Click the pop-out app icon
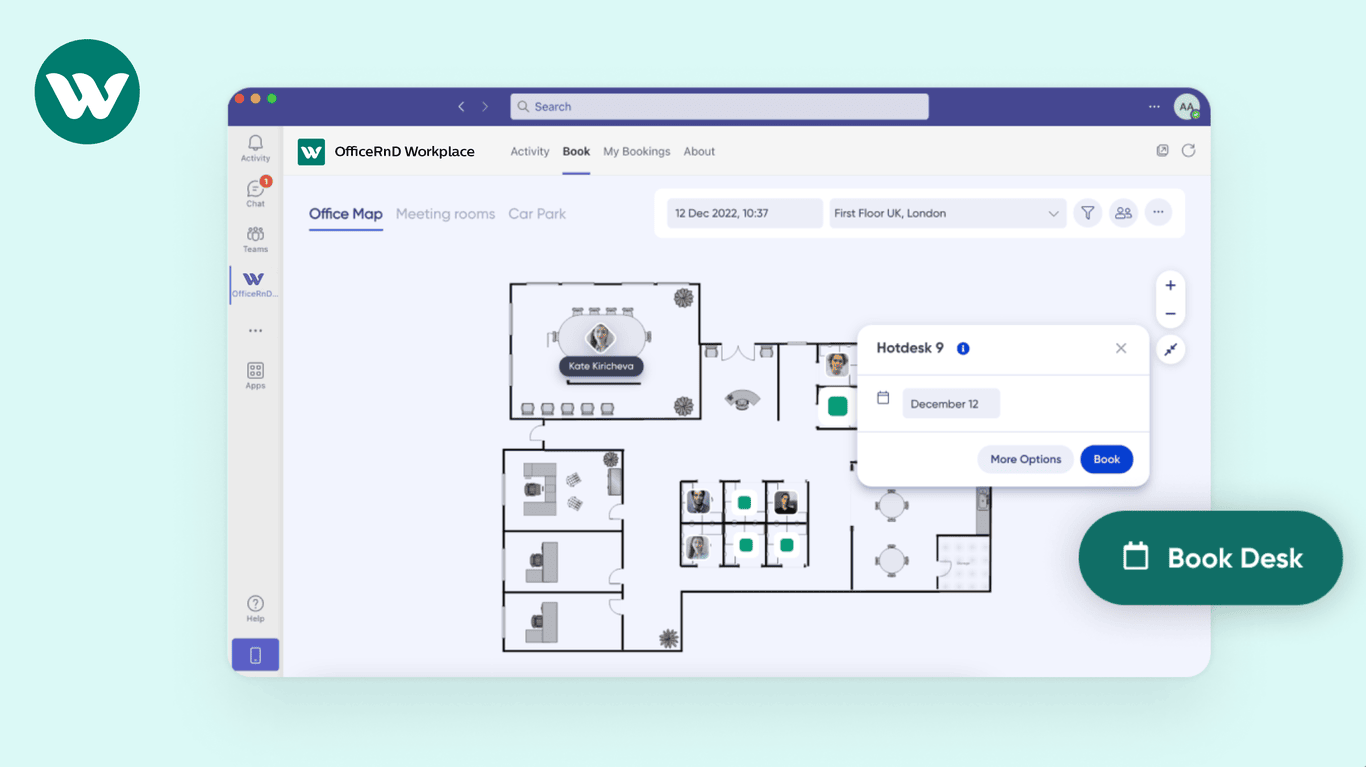The height and width of the screenshot is (768, 1366). pyautogui.click(x=1162, y=151)
